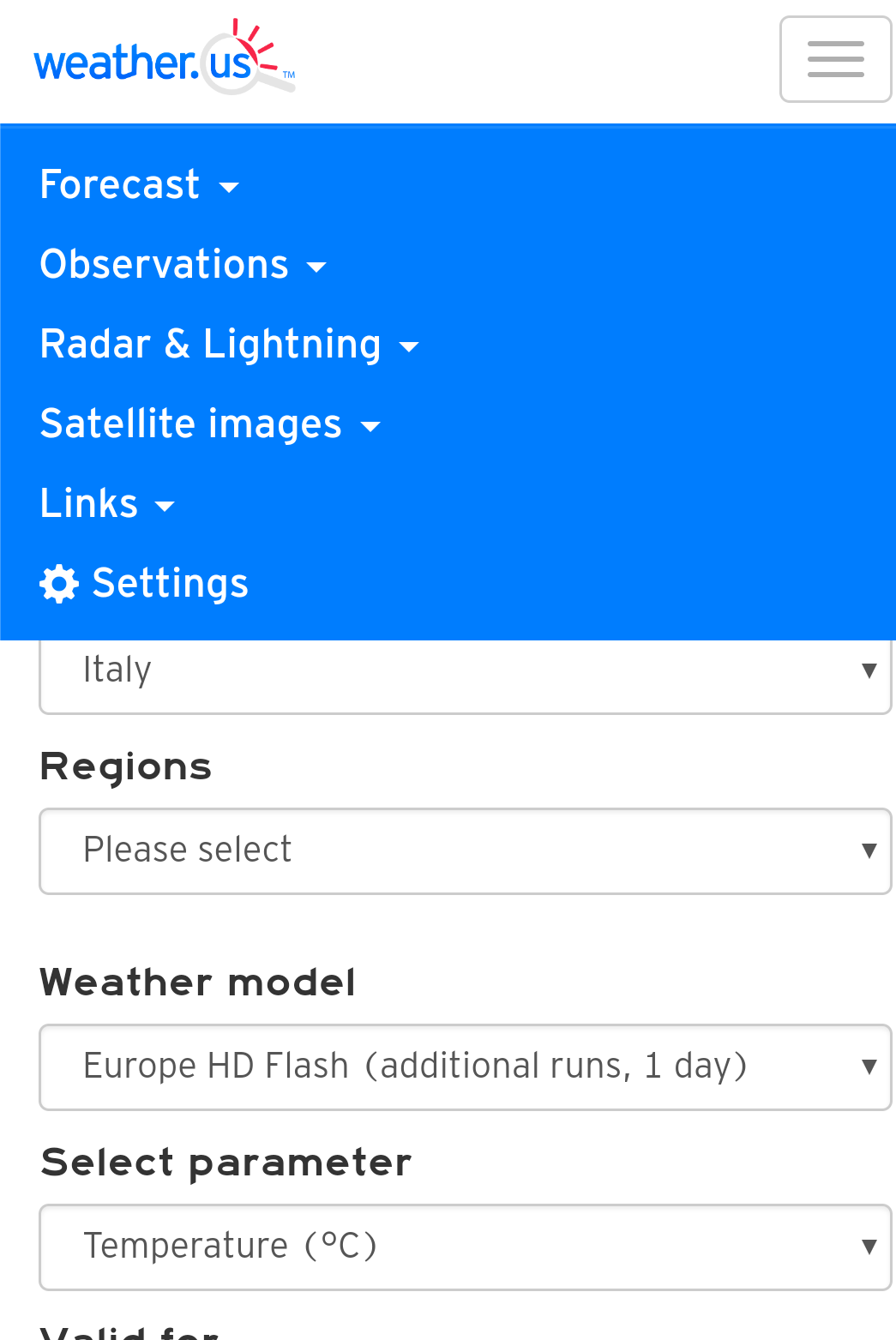
Task: Open the Regions 'Please select' dropdown
Action: 463,850
